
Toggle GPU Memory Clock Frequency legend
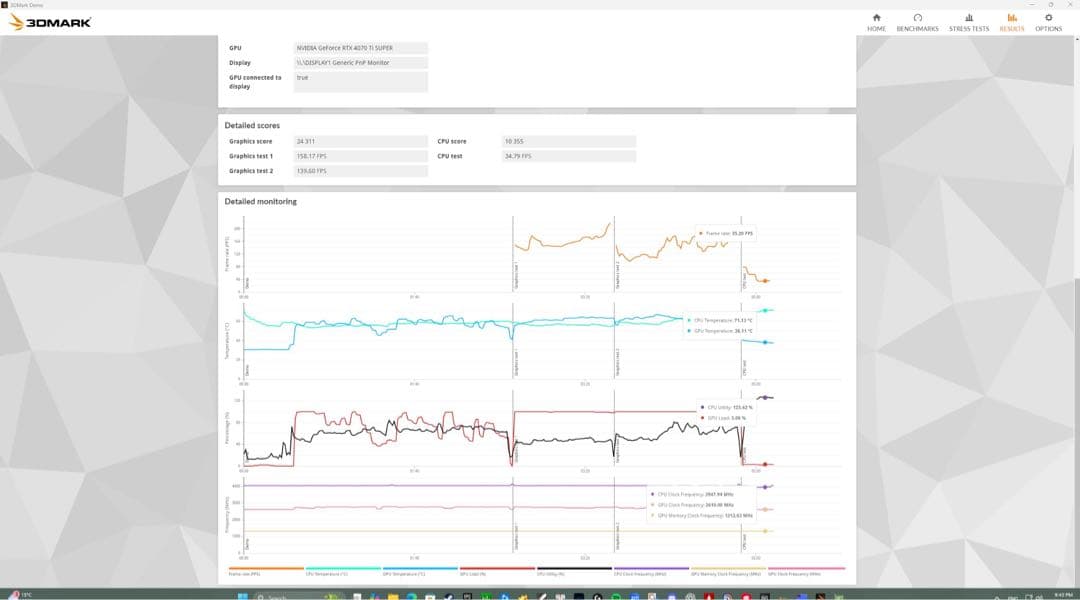click(x=728, y=572)
